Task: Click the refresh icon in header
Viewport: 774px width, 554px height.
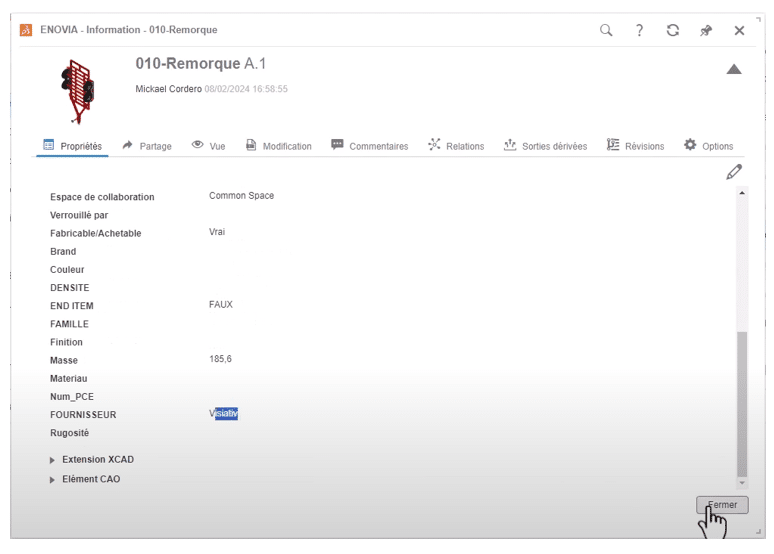Action: (673, 31)
